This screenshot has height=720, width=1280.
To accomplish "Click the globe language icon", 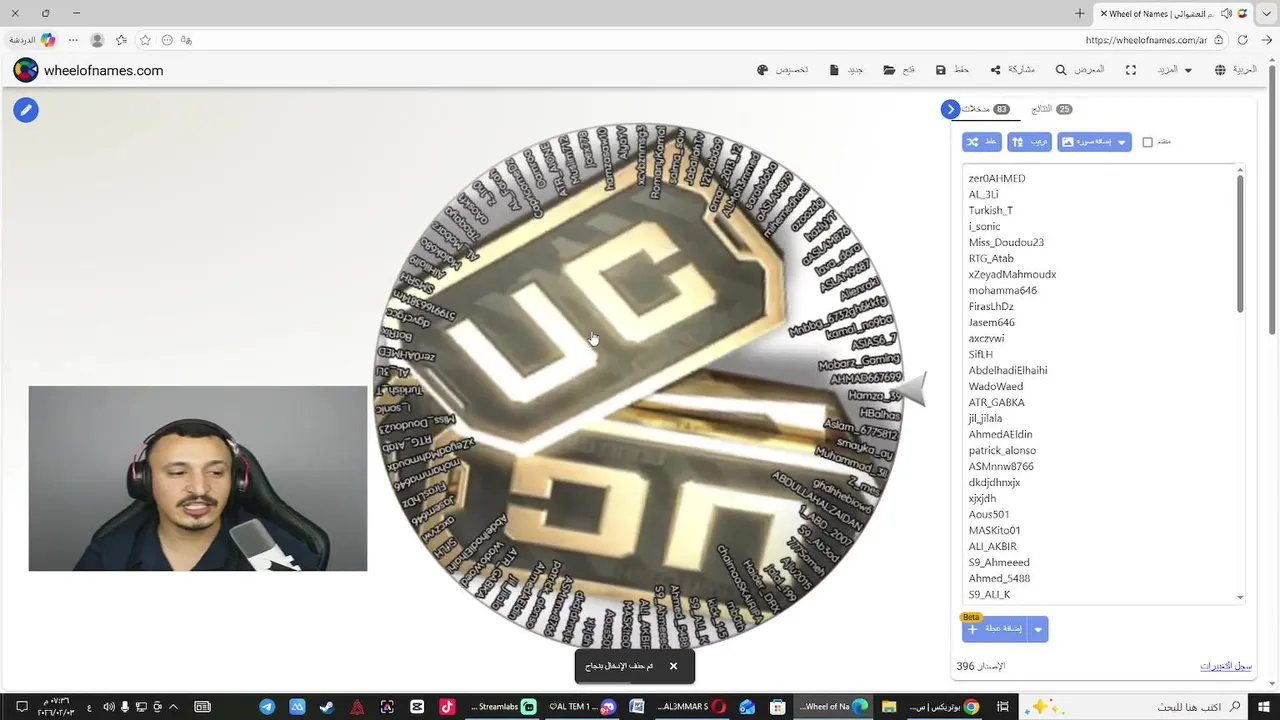I will [1220, 70].
